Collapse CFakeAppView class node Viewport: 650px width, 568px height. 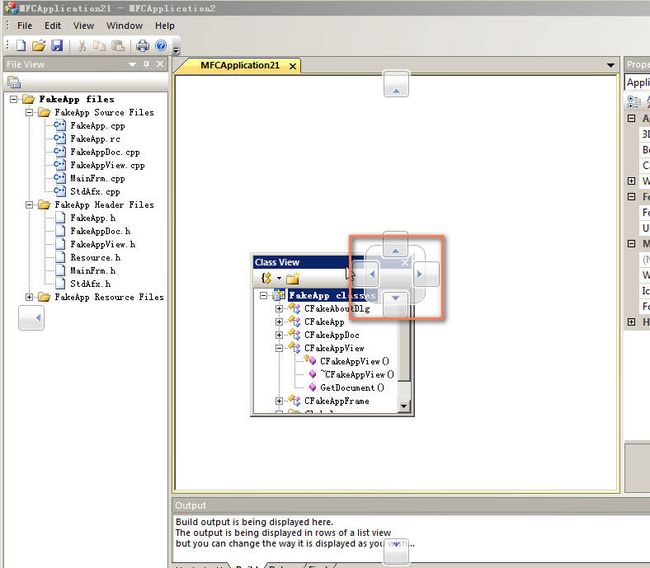point(279,348)
